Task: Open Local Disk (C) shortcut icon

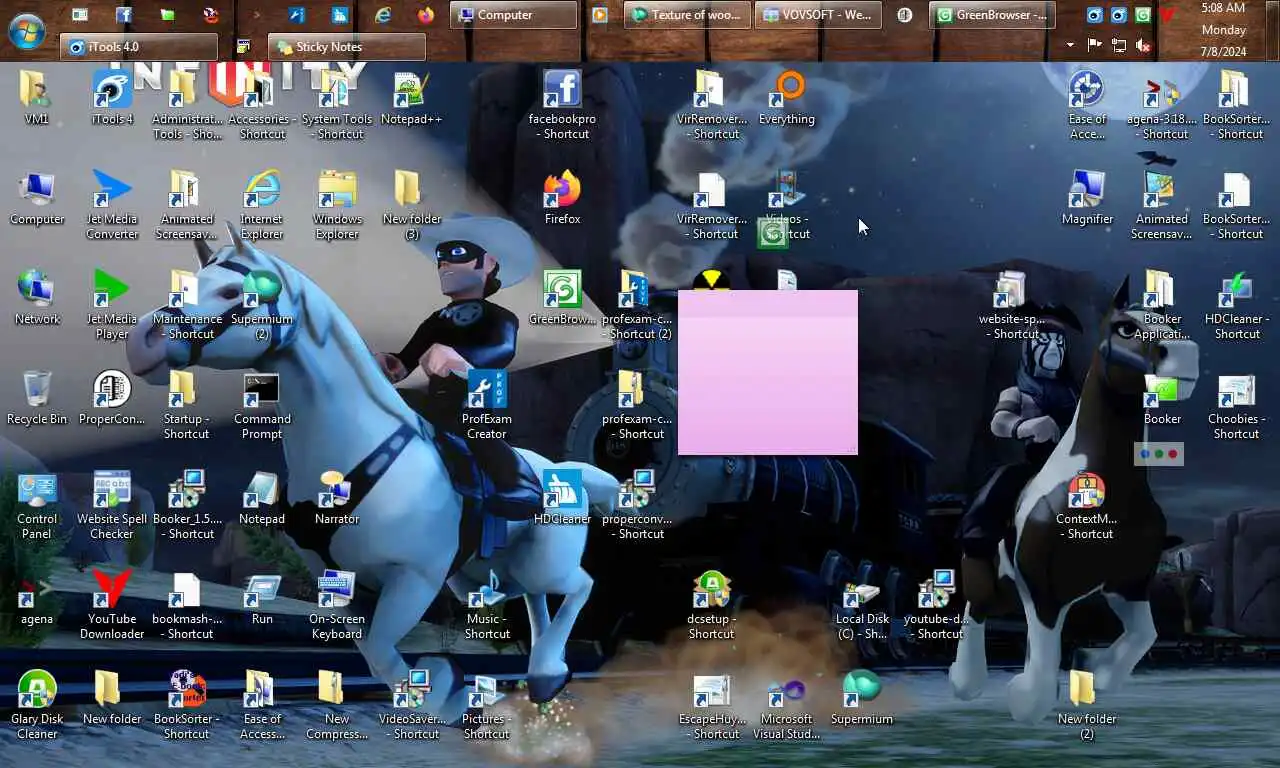Action: tap(862, 605)
